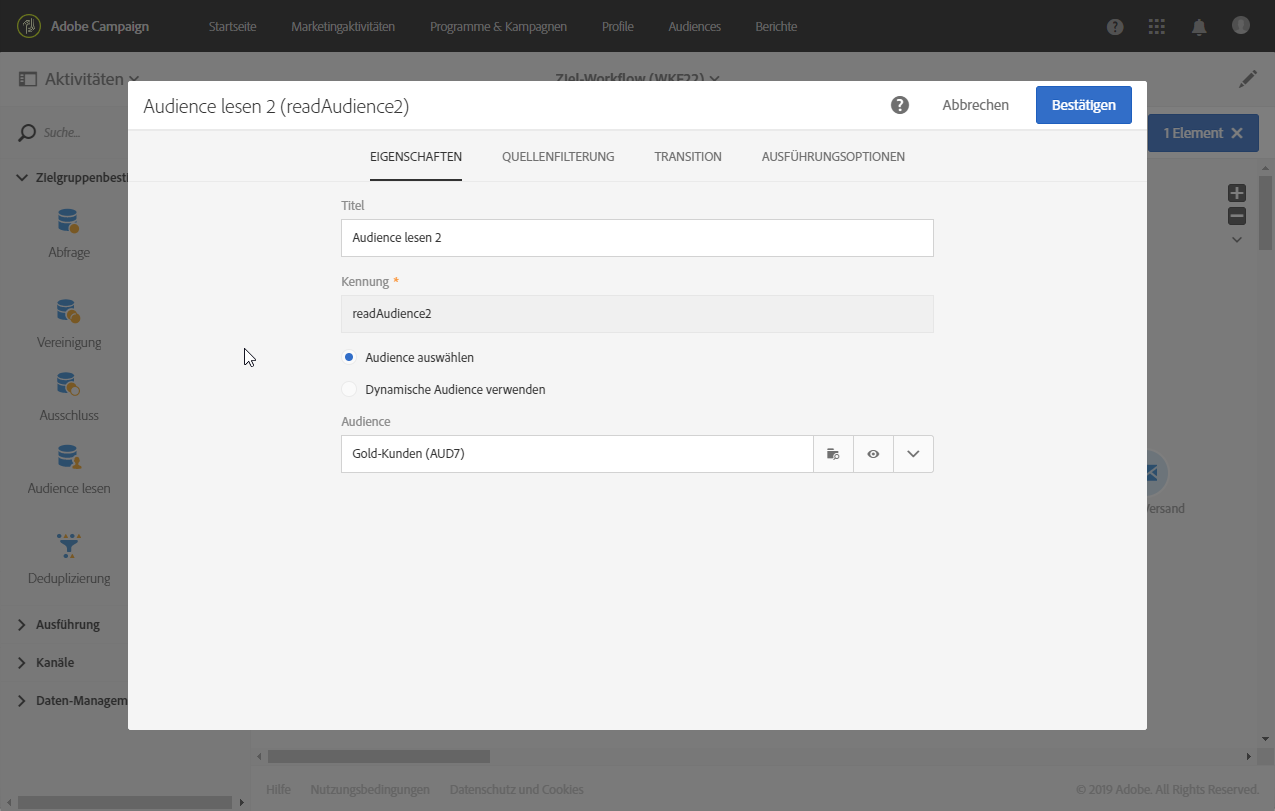Switch to the Quellenfilterung tab

click(x=558, y=157)
